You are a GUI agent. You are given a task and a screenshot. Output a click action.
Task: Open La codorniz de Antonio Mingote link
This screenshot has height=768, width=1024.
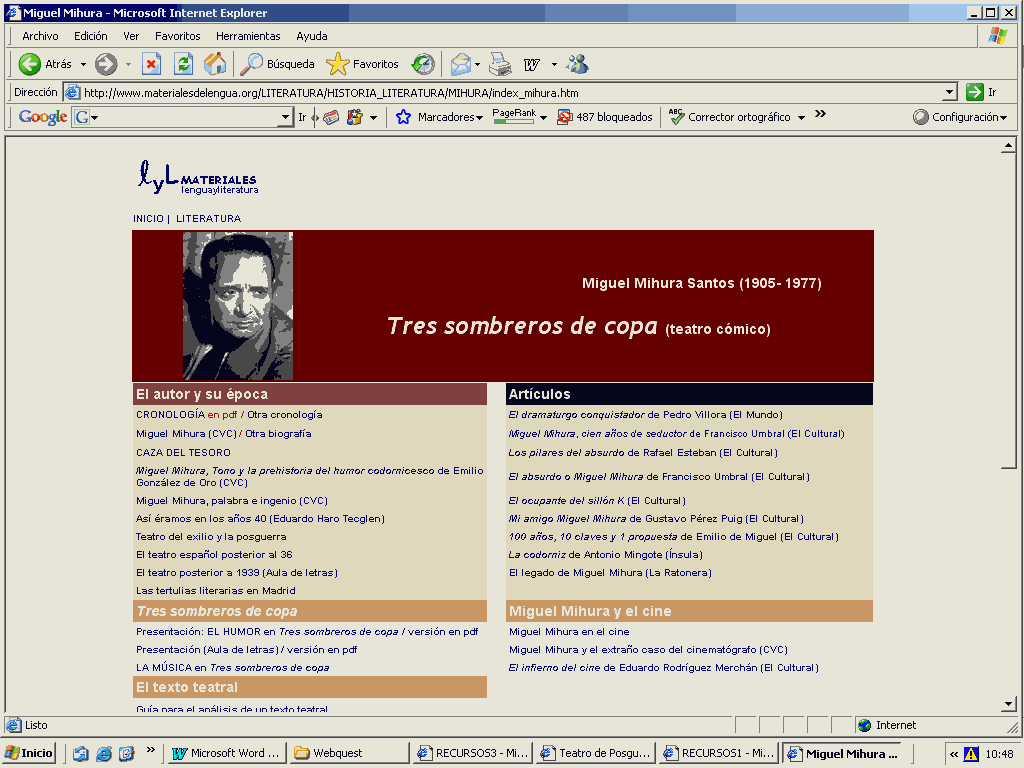tap(605, 554)
